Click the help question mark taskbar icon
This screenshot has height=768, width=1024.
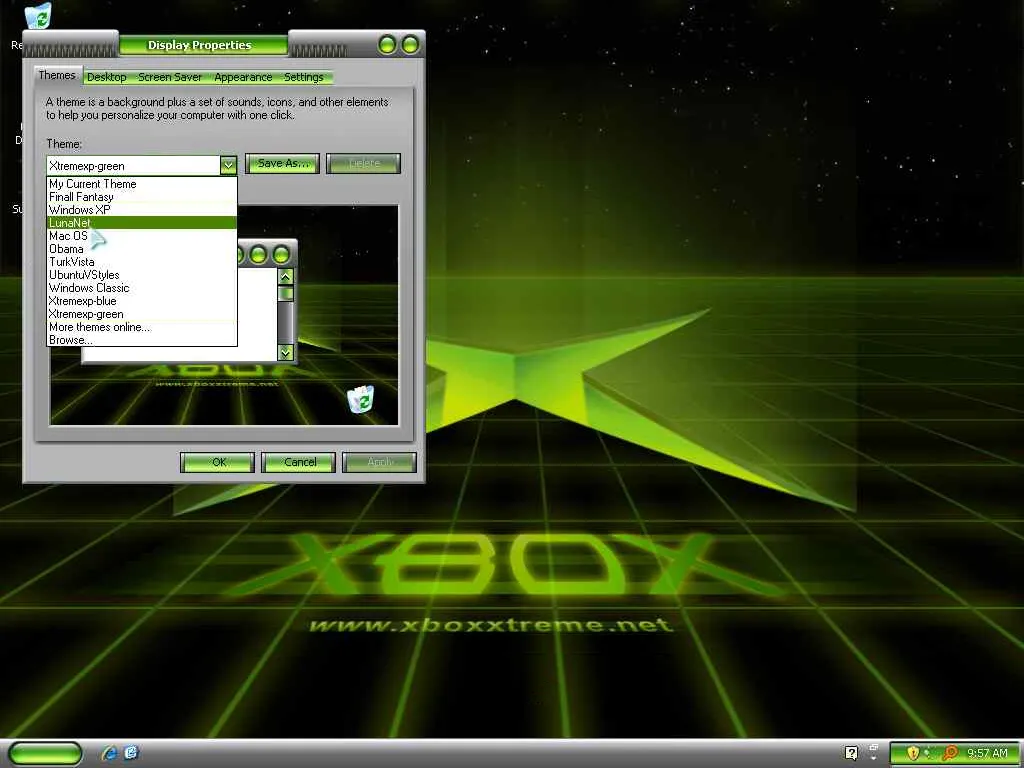click(851, 753)
